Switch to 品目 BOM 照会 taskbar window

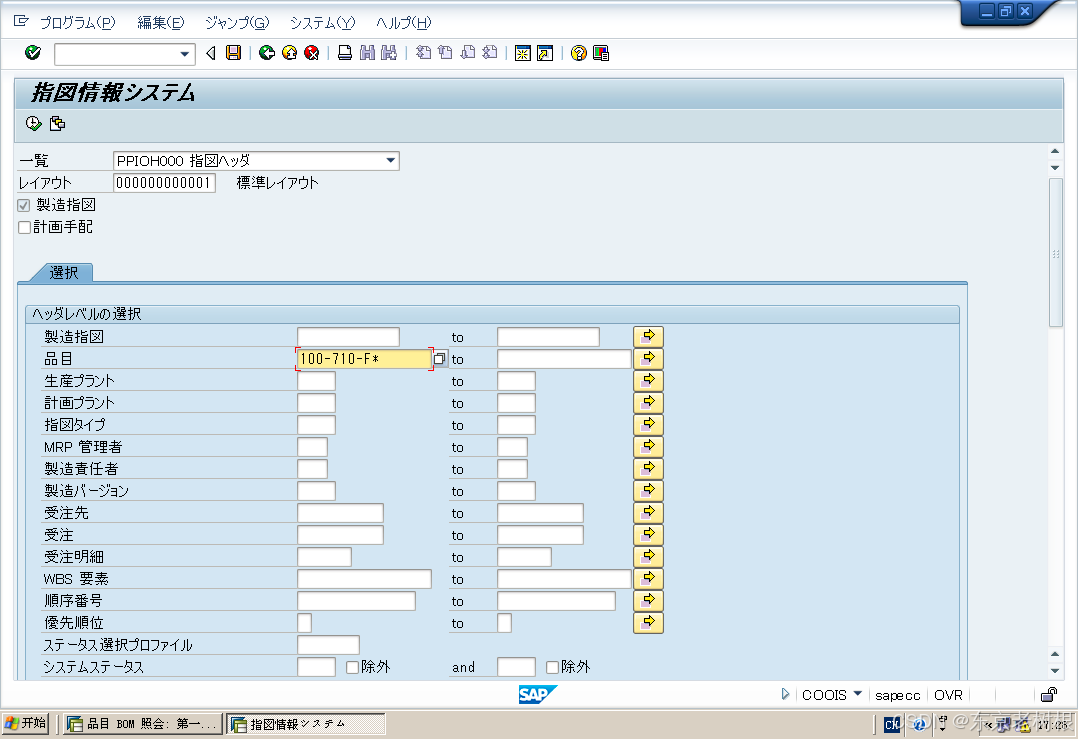point(143,723)
